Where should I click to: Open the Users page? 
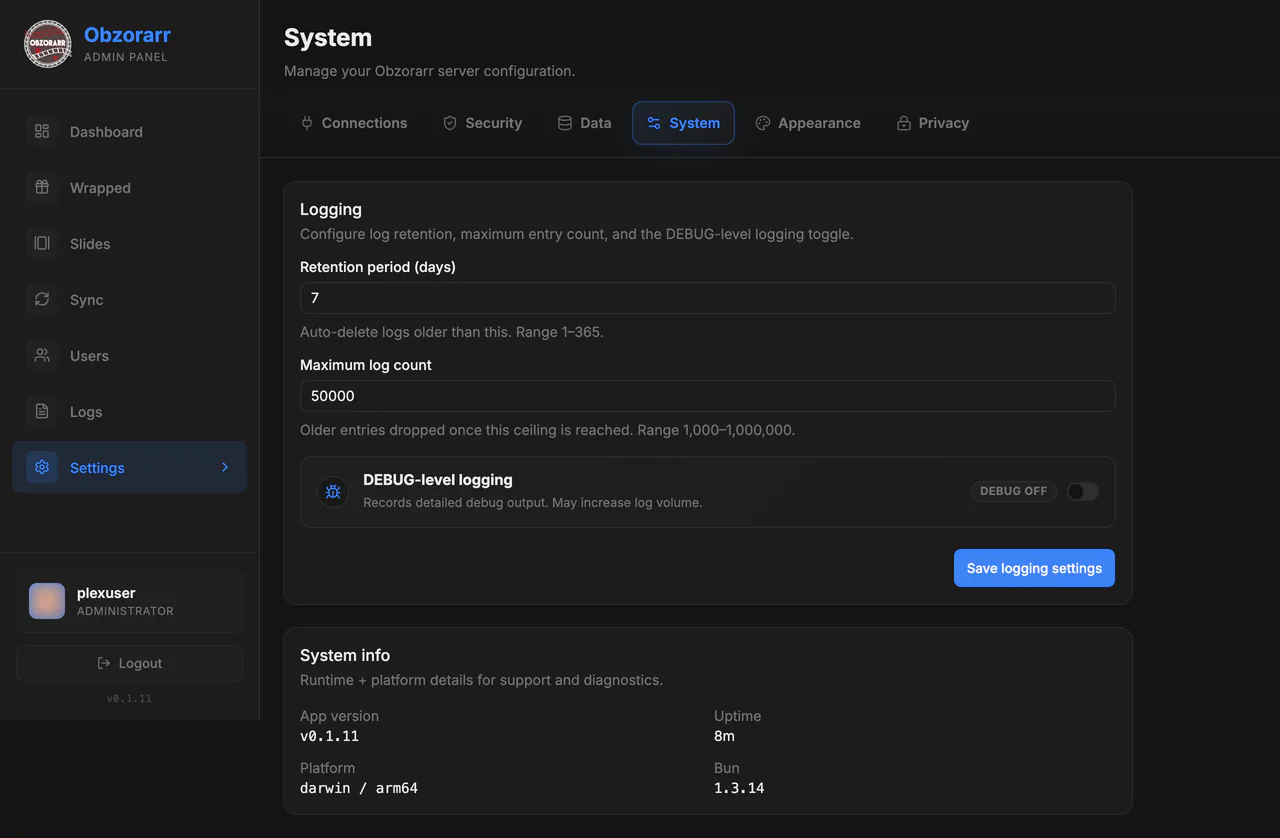tap(129, 355)
